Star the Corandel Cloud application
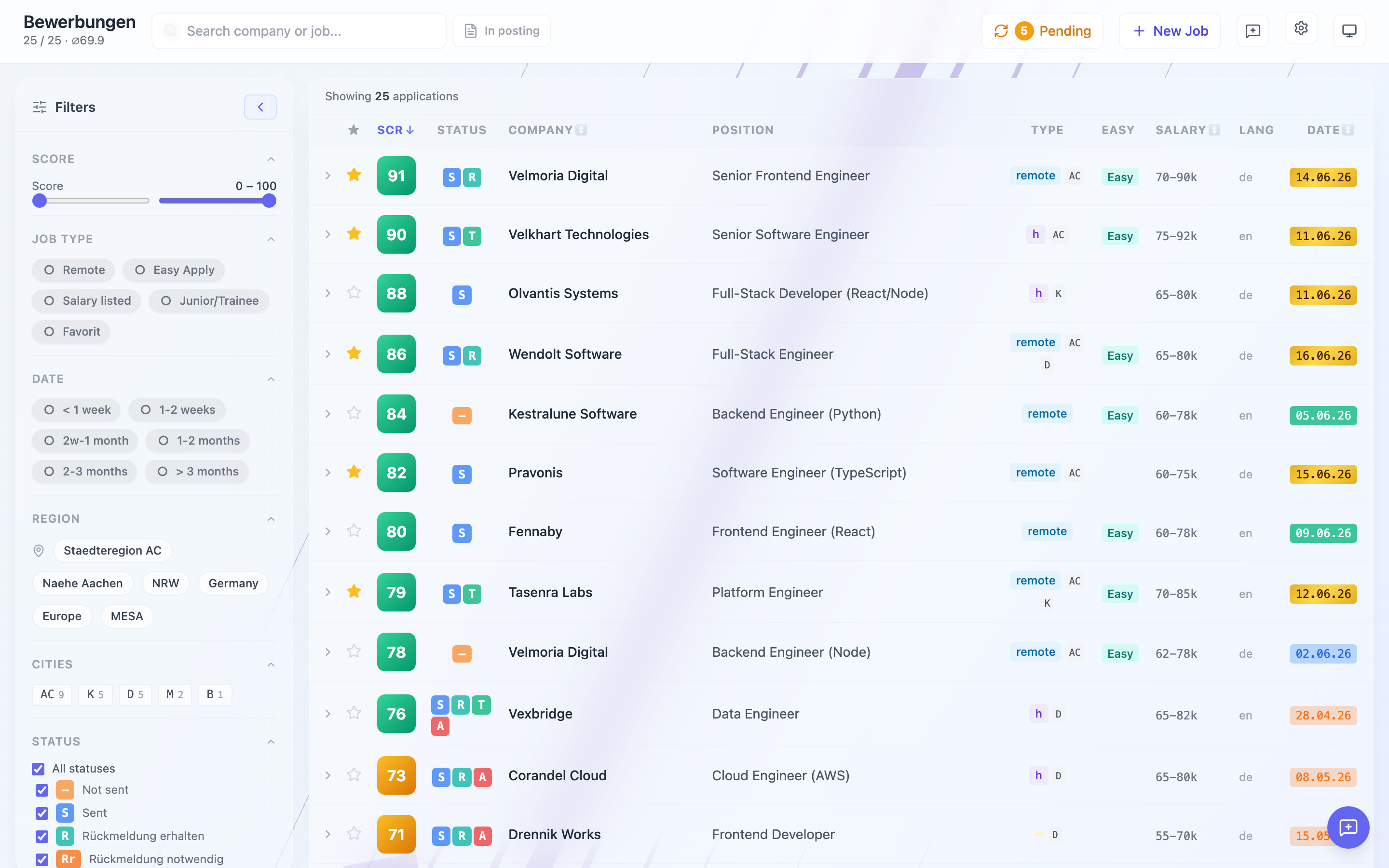Viewport: 1389px width, 868px height. coord(354,775)
